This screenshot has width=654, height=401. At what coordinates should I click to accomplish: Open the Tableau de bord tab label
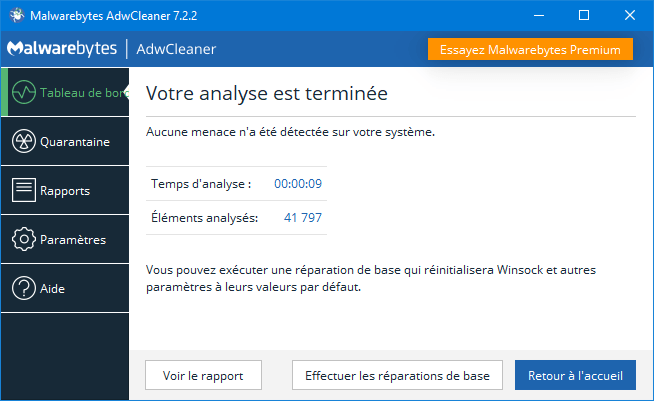point(84,93)
